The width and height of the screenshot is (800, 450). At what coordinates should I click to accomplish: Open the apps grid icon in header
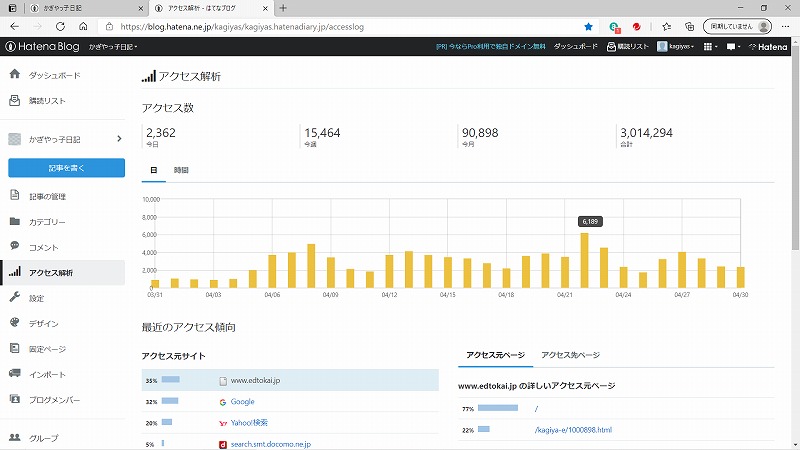(710, 46)
